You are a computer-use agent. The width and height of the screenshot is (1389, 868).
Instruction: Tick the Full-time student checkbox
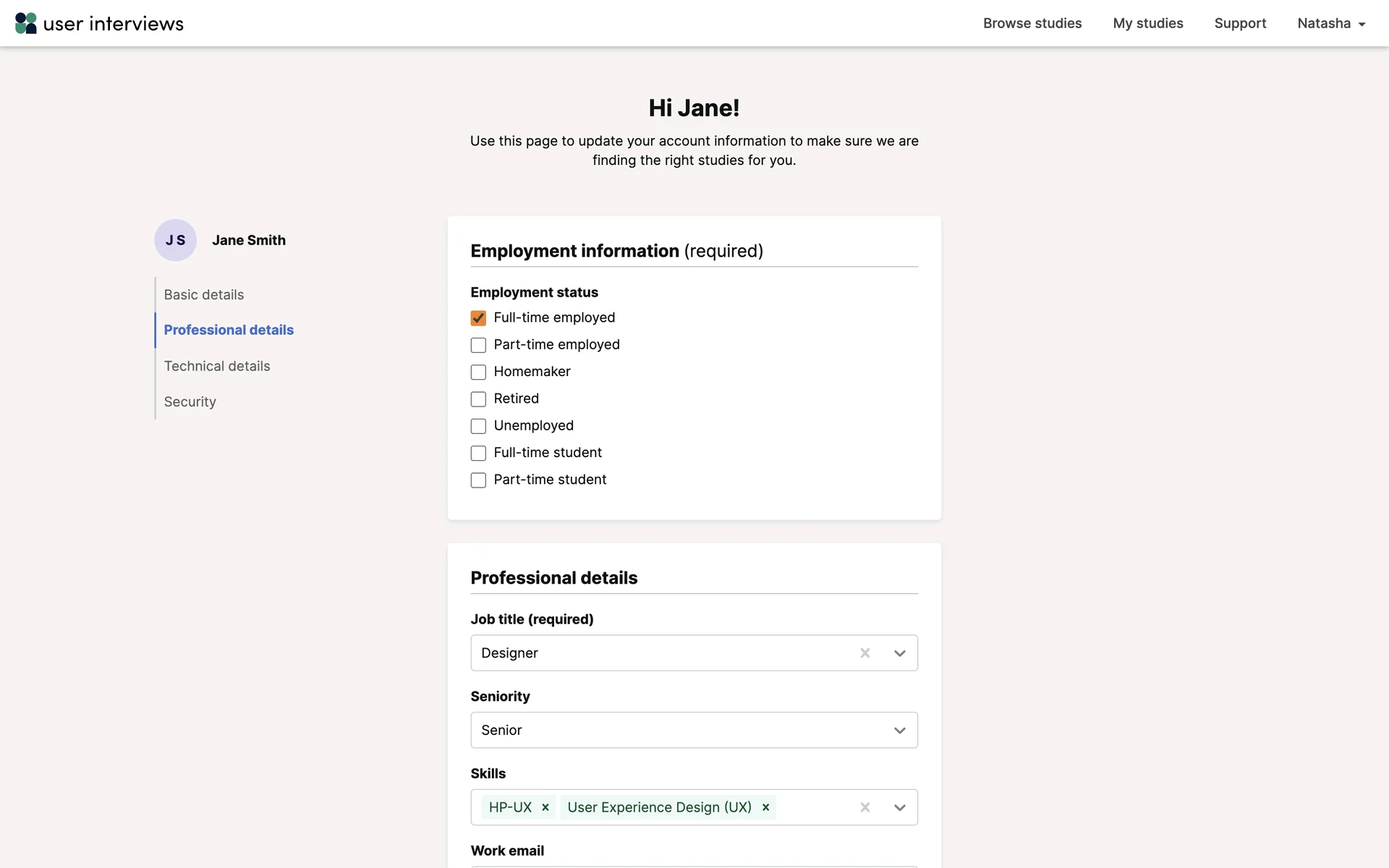click(x=478, y=454)
